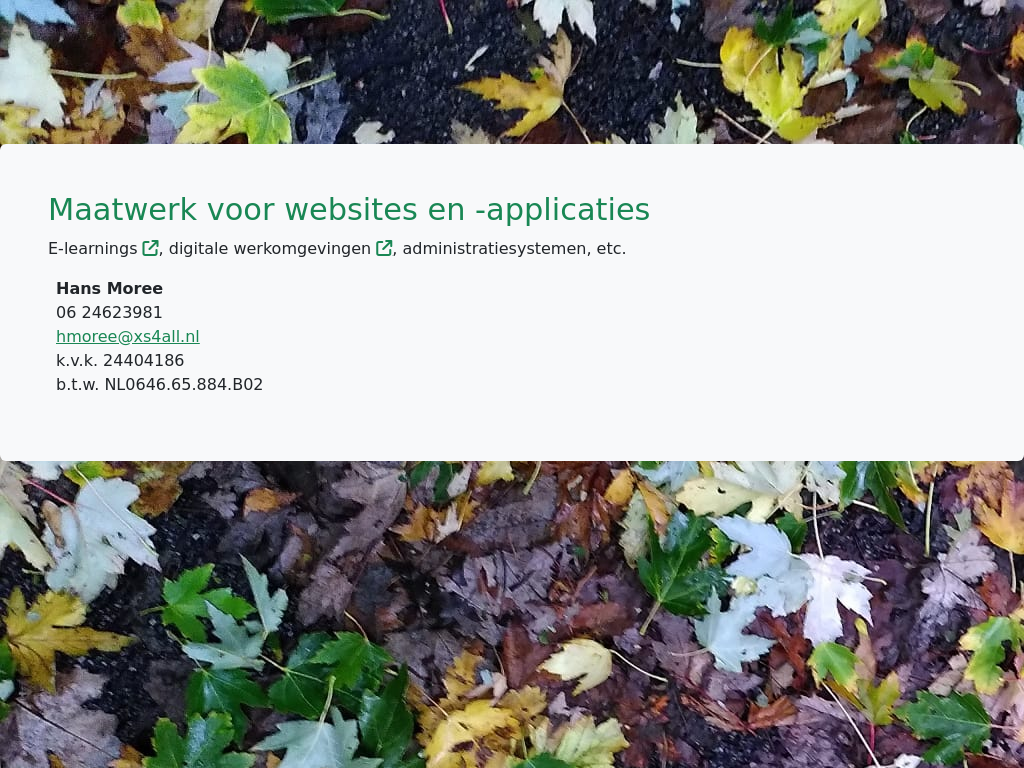Click the word websites in the heading
Screen dimensions: 1024x768
click(x=351, y=210)
